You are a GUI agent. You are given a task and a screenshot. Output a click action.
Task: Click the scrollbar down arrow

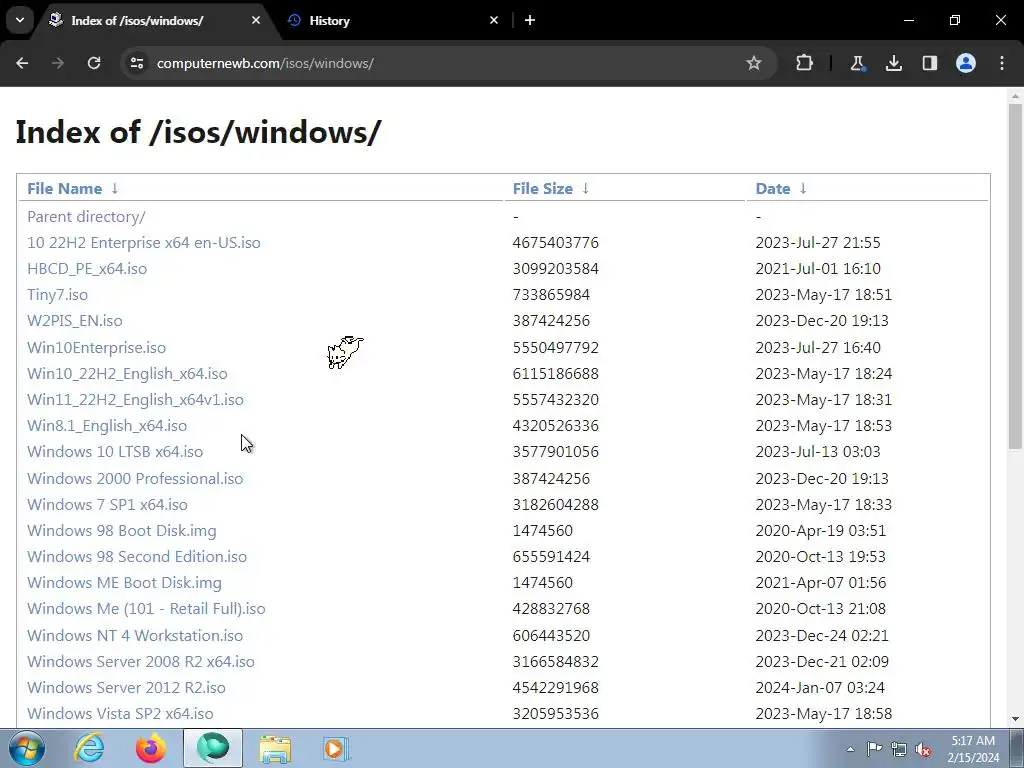coord(1015,720)
